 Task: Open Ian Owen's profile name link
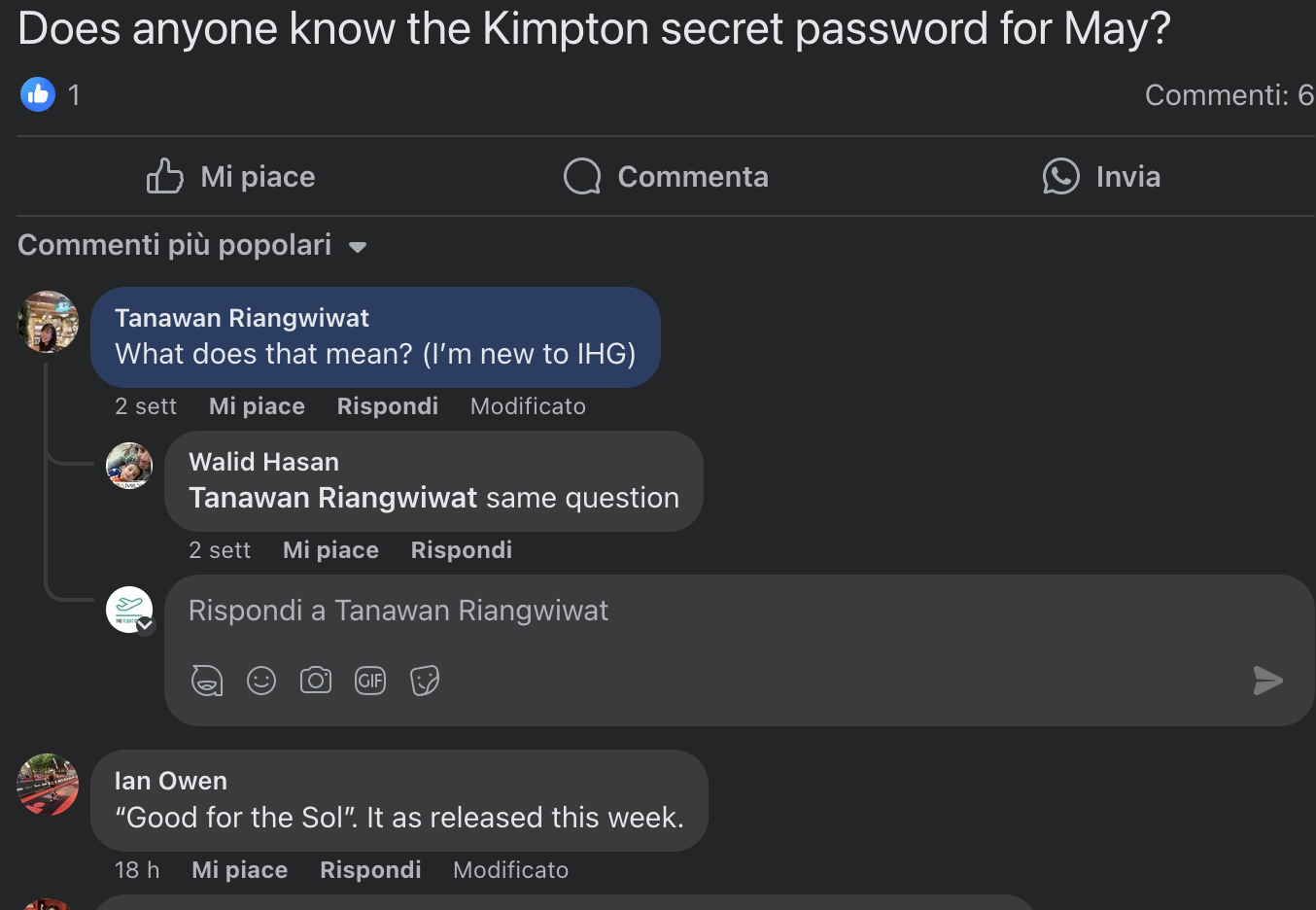171,781
